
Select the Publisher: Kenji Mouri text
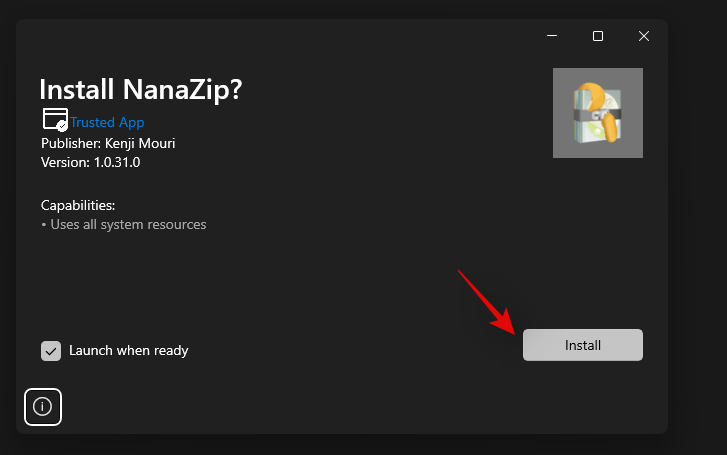tap(108, 143)
